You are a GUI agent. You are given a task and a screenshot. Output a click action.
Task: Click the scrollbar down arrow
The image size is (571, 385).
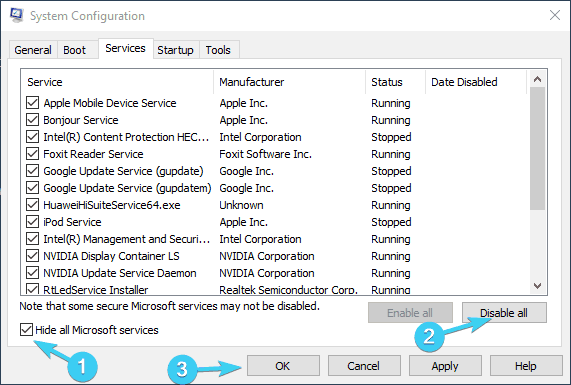point(537,286)
